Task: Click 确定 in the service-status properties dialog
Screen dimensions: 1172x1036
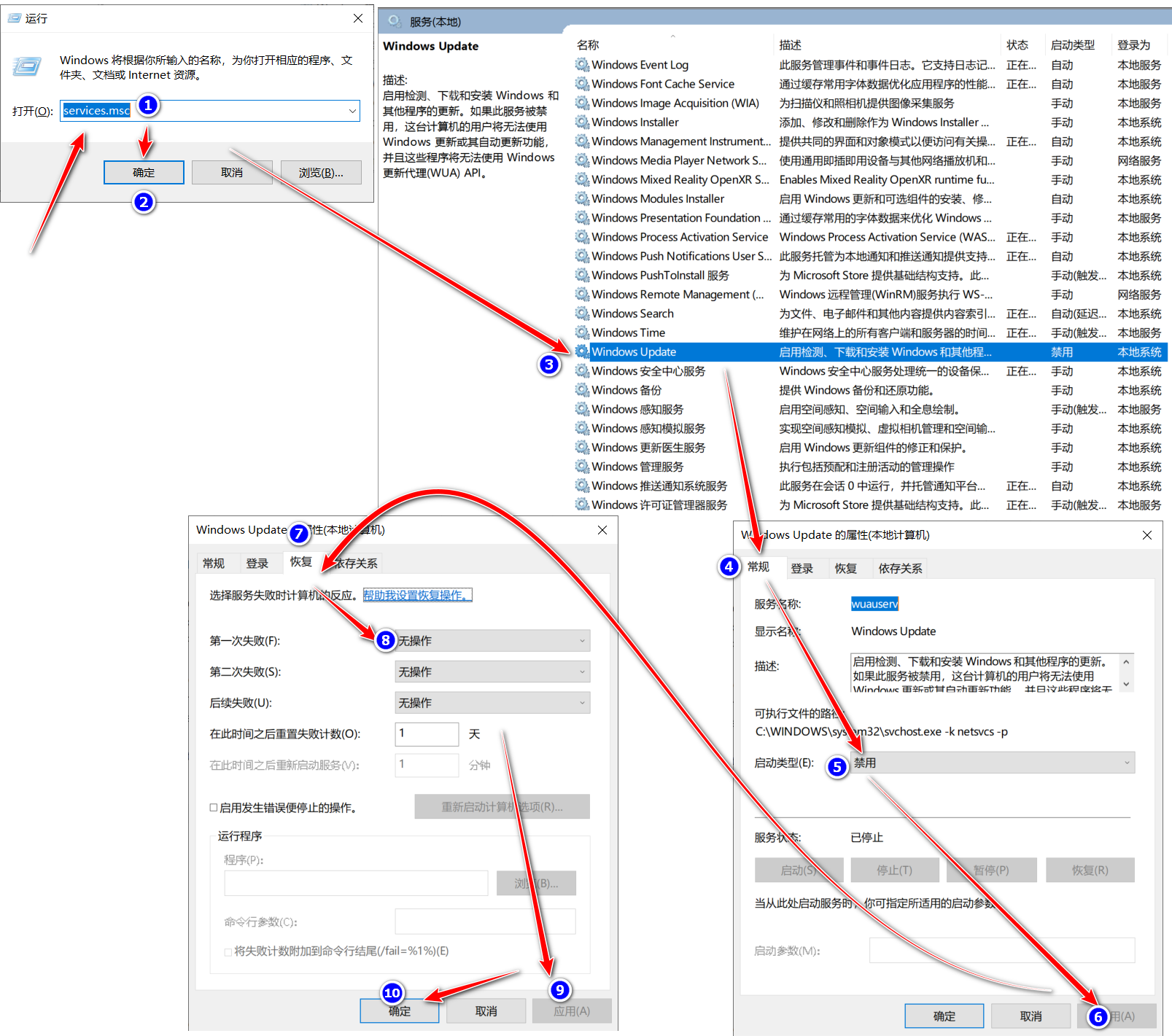Action: click(x=944, y=1016)
